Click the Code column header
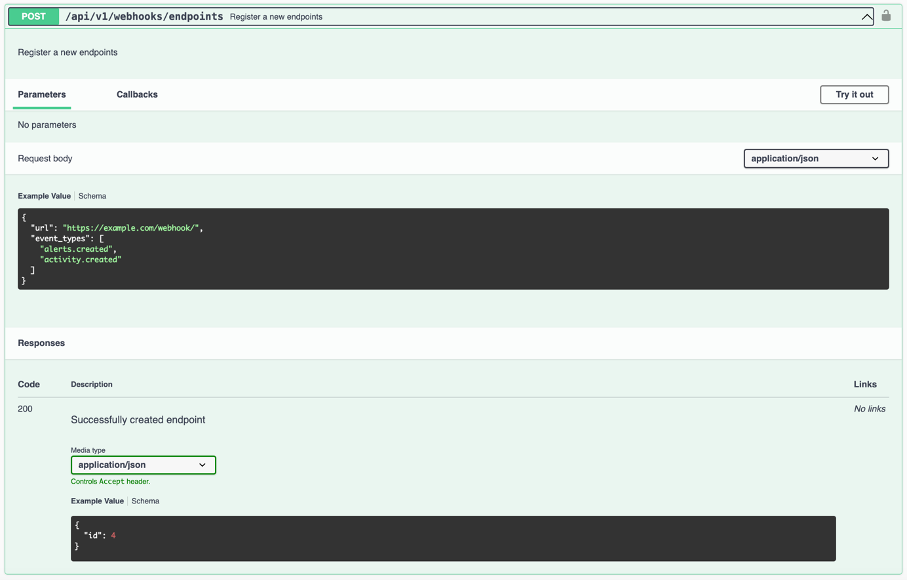 (28, 384)
